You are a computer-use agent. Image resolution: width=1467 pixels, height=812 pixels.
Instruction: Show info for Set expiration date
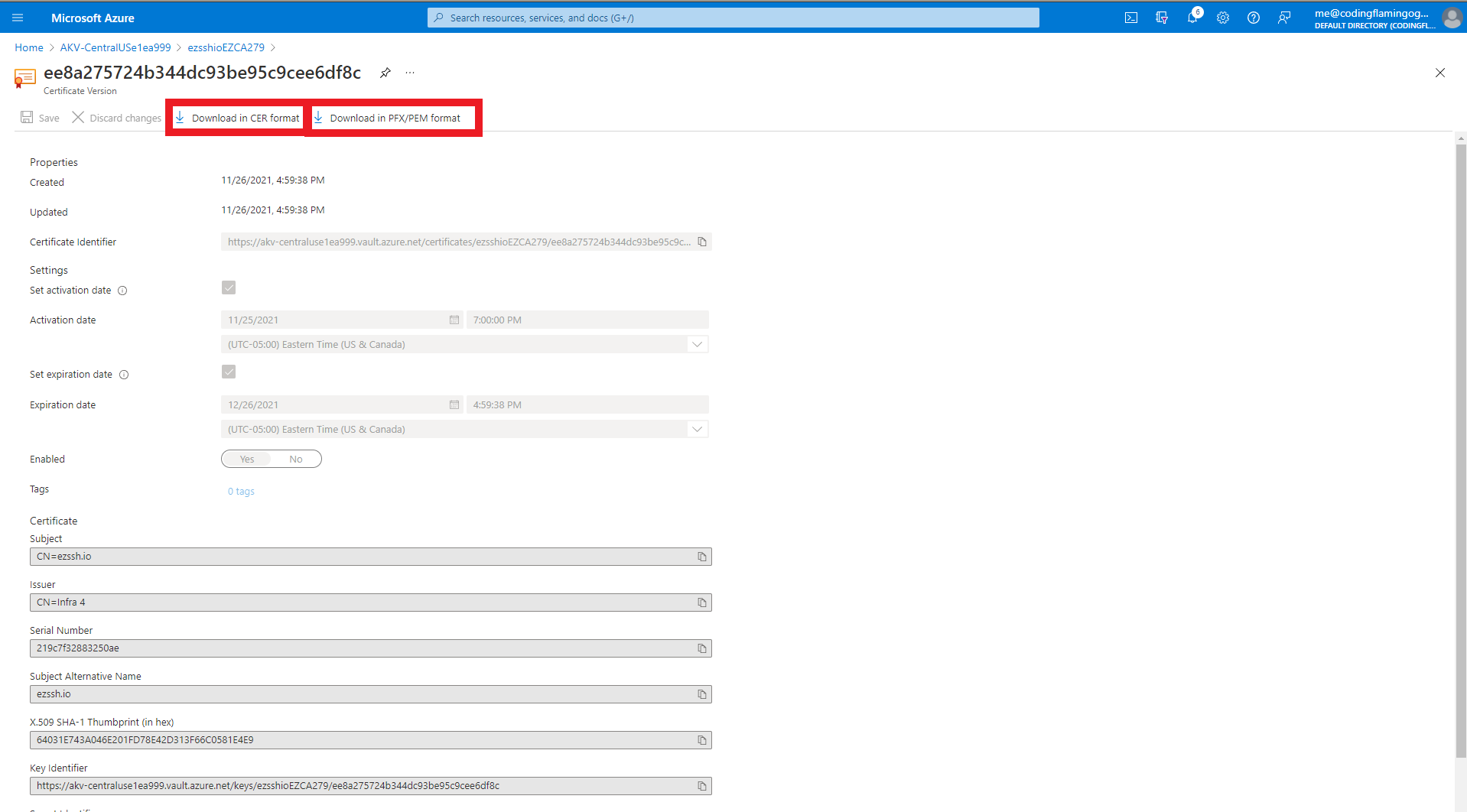pyautogui.click(x=124, y=375)
